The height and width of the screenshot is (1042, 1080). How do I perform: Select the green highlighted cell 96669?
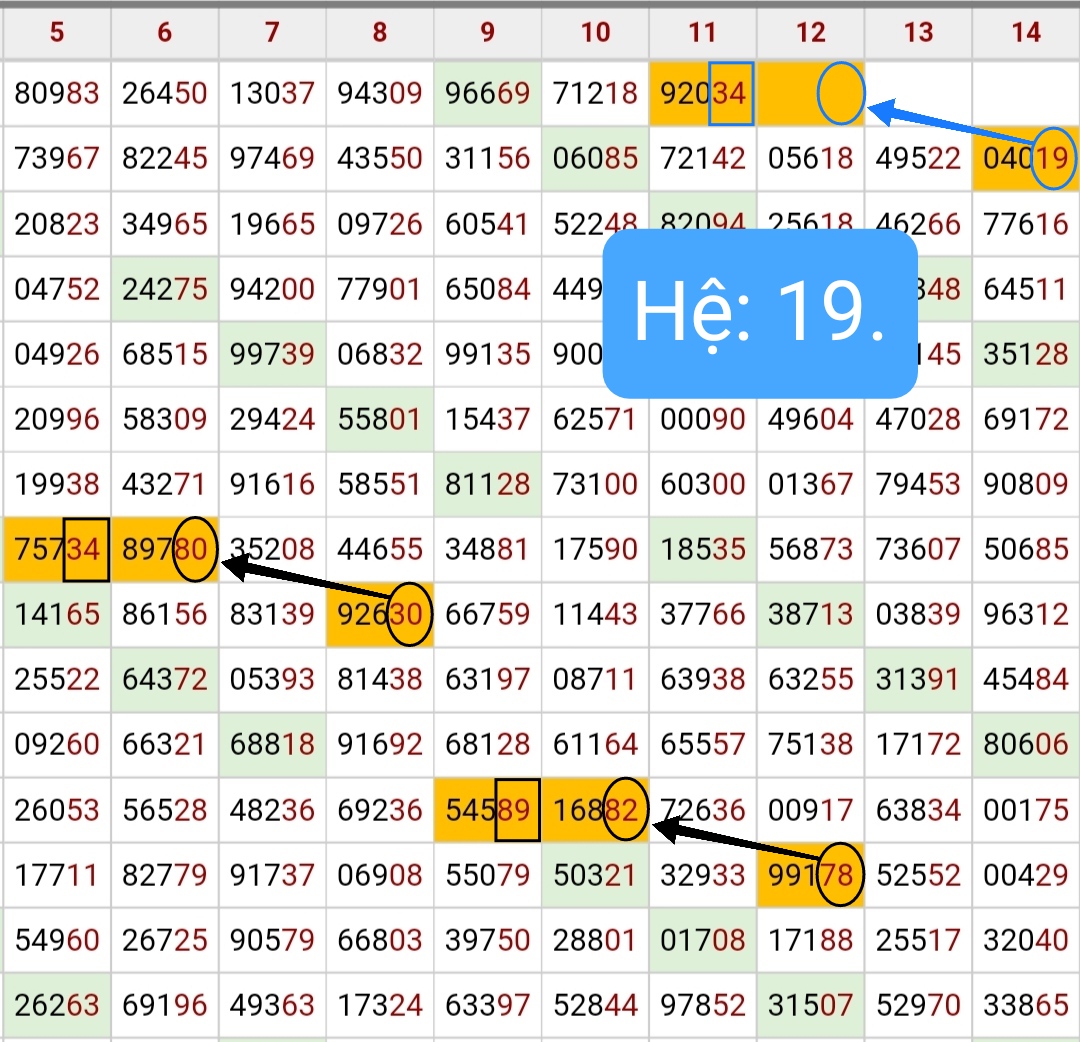[x=487, y=94]
